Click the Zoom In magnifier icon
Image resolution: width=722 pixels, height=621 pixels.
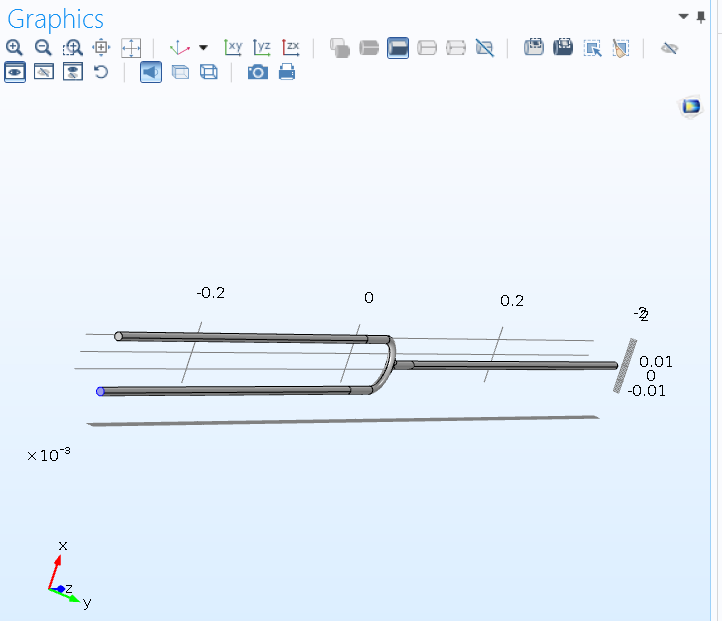pyautogui.click(x=14, y=47)
